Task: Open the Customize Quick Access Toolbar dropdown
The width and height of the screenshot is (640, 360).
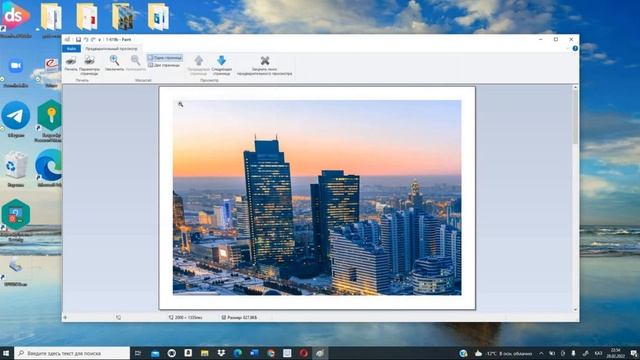Action: point(100,40)
